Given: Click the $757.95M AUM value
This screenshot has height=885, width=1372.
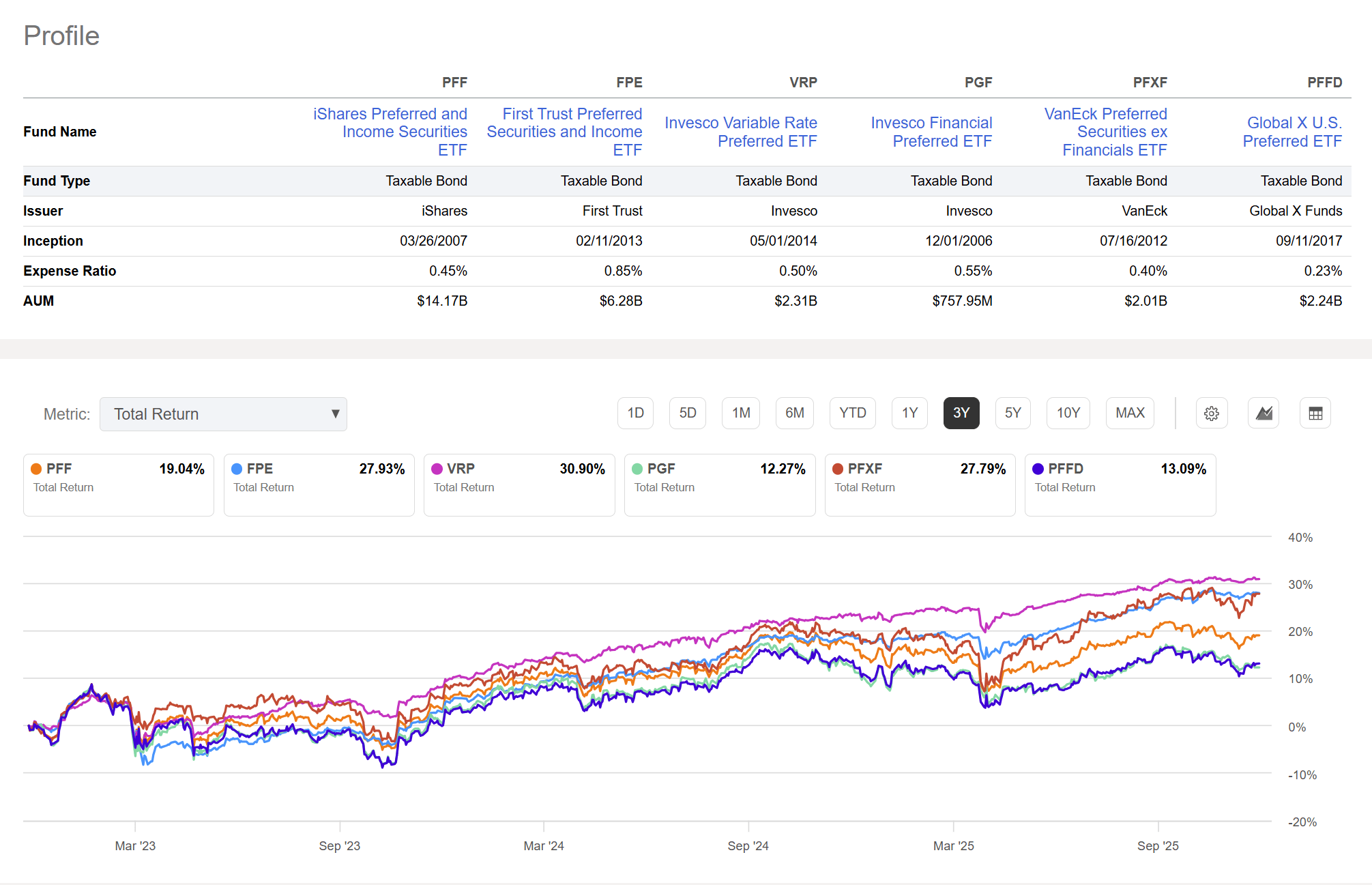Looking at the screenshot, I should point(962,301).
